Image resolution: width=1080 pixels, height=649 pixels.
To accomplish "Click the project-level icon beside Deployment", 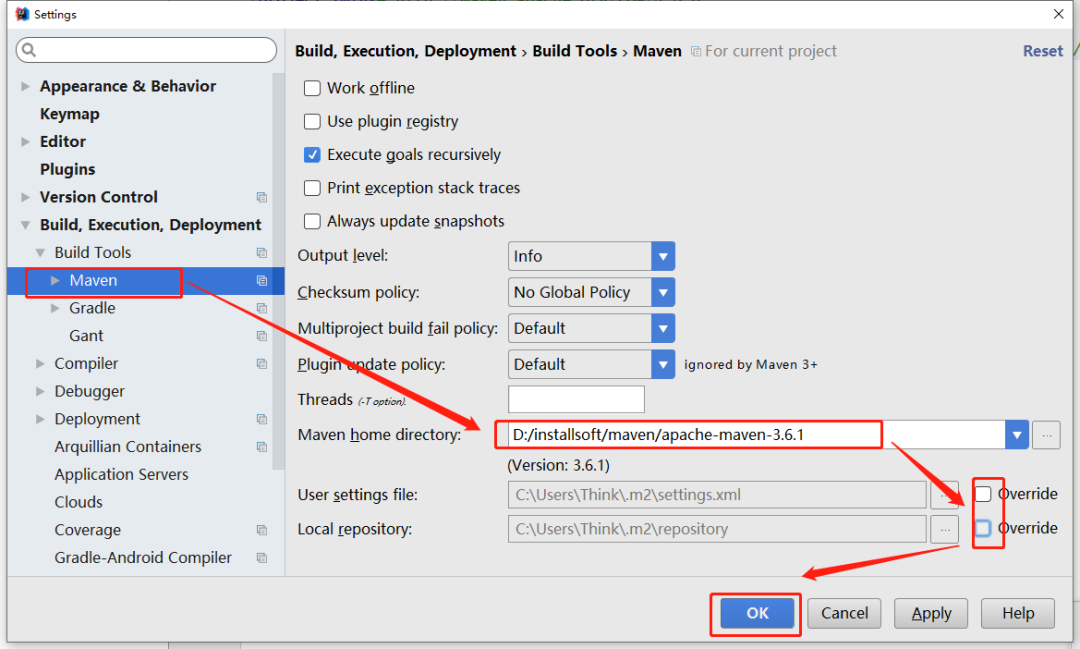I will 262,420.
